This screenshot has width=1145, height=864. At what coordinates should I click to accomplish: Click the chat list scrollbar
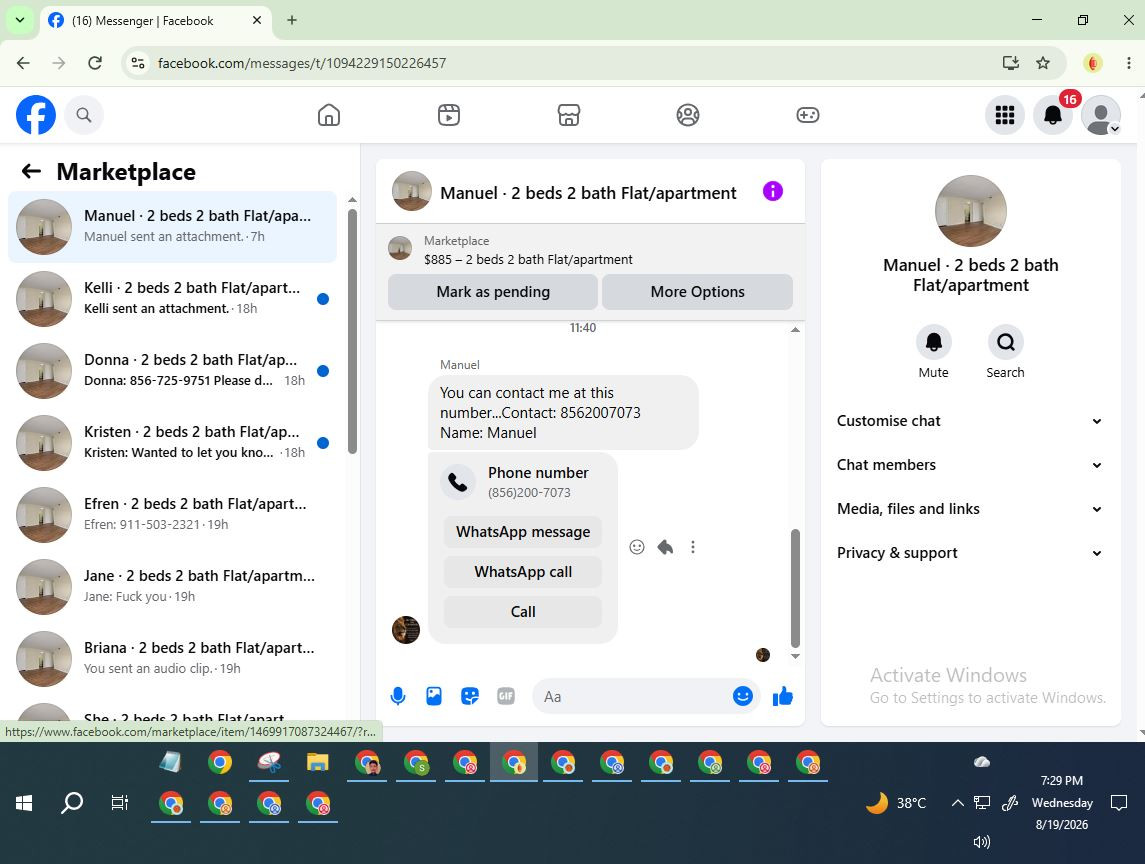pos(352,331)
